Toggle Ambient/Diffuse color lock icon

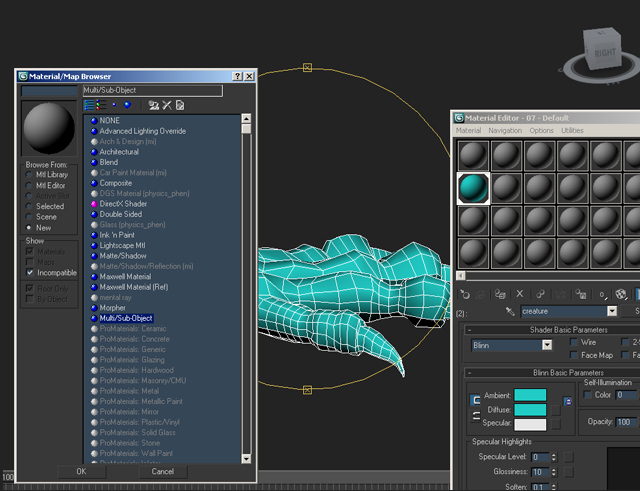pyautogui.click(x=568, y=402)
